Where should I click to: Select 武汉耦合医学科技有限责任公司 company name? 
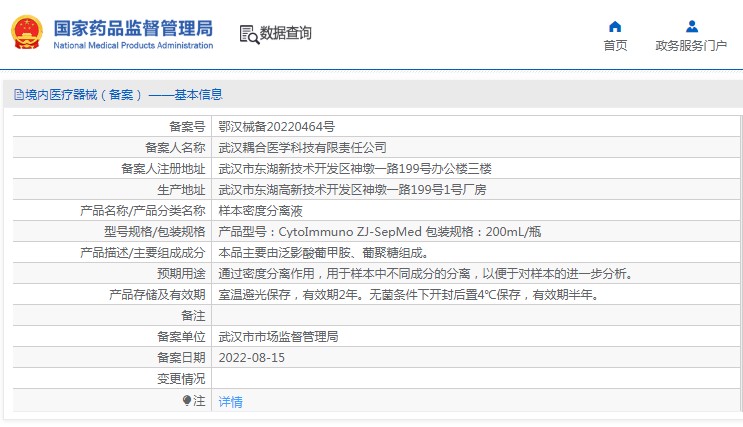click(302, 147)
